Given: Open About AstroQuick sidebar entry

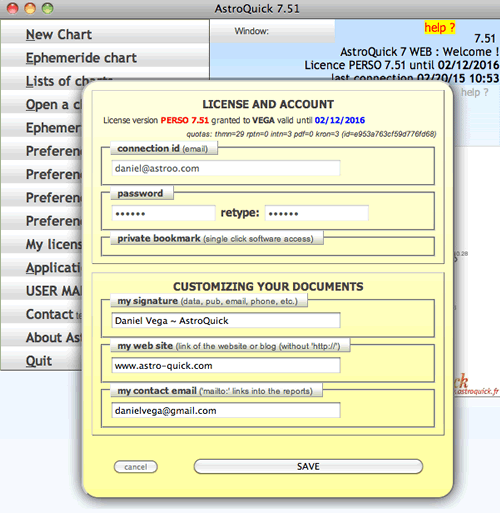Looking at the screenshot, I should click(41, 338).
